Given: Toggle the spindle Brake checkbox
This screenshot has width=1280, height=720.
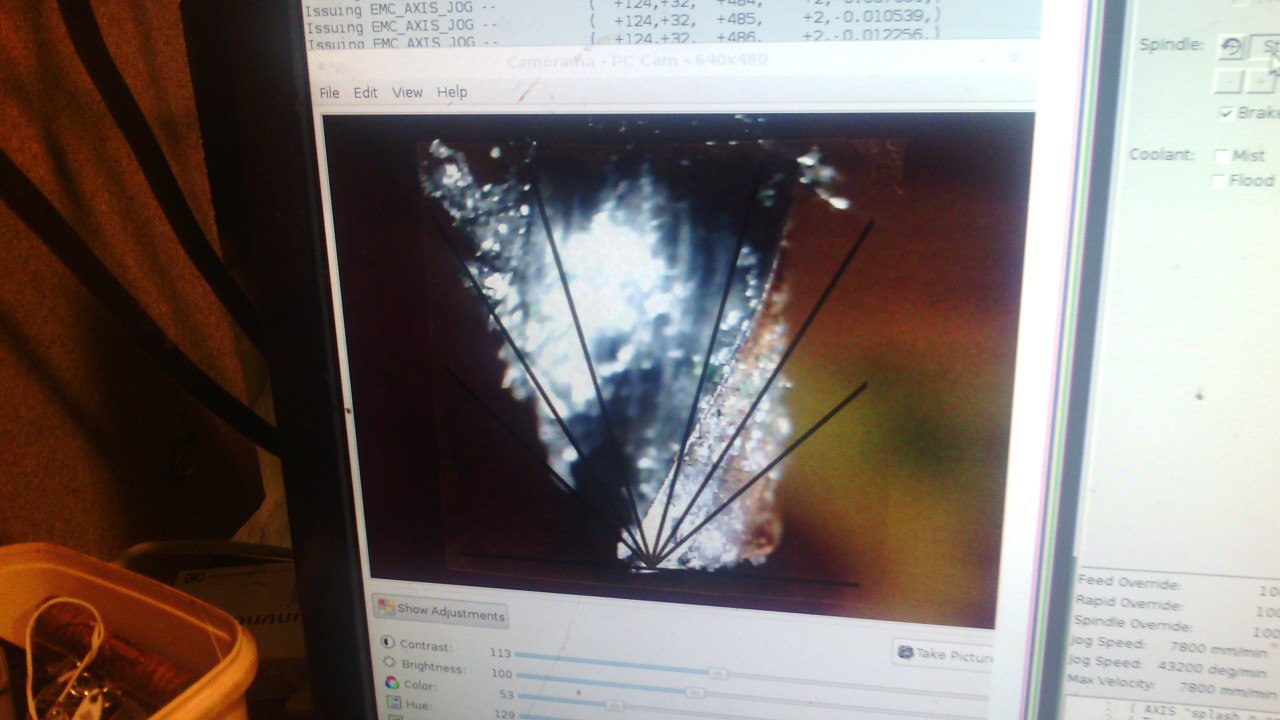Looking at the screenshot, I should point(1227,113).
